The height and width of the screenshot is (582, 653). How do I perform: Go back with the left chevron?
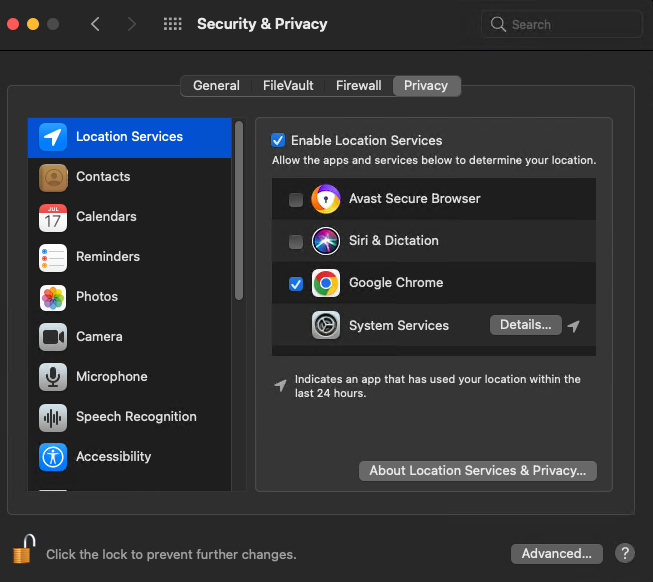[x=95, y=24]
